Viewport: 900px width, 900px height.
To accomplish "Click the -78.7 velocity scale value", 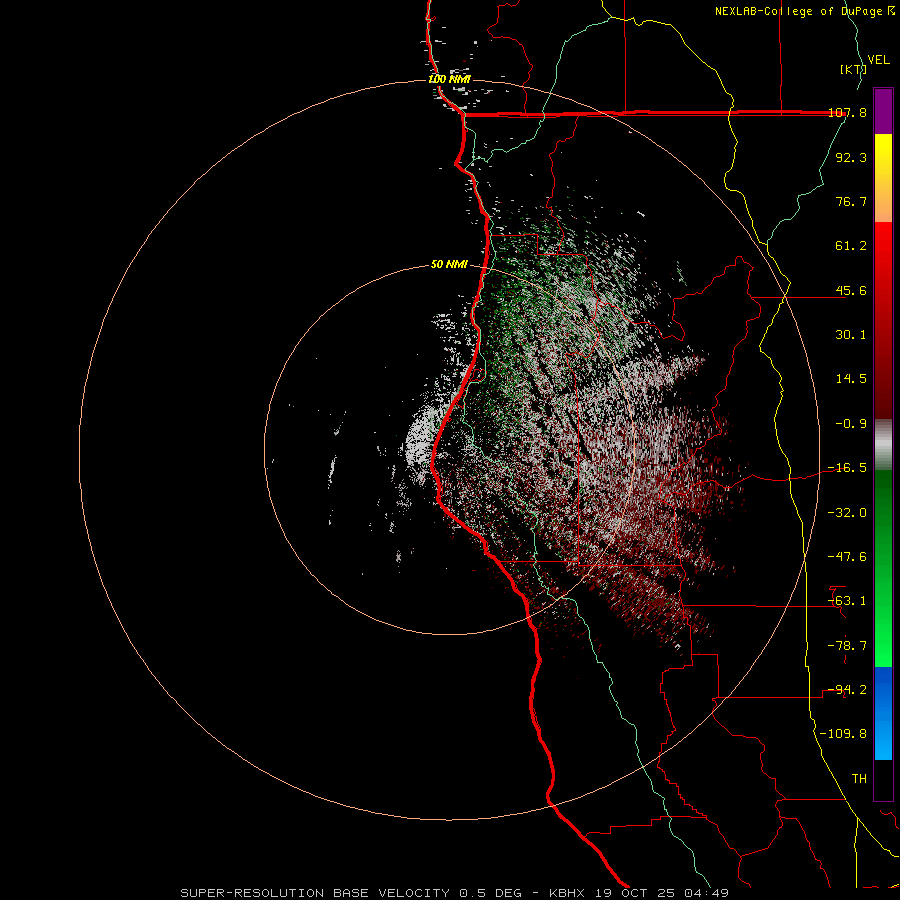I will click(847, 646).
